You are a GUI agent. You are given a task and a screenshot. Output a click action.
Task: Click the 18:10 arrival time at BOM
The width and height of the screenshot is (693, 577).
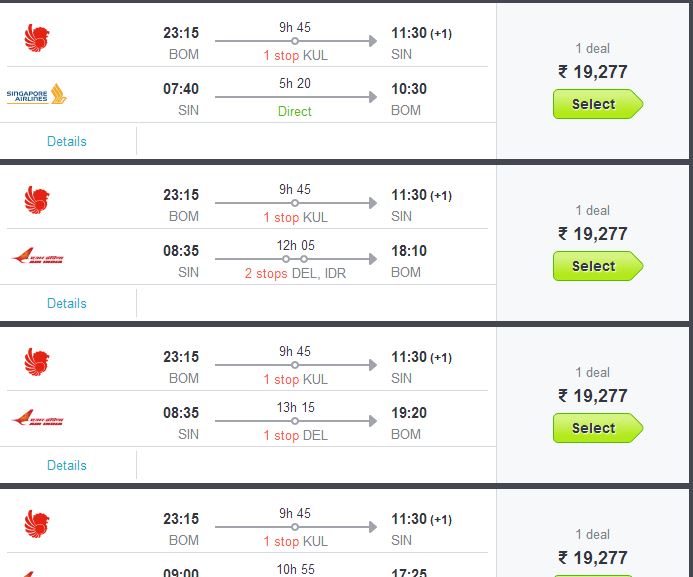(x=409, y=251)
